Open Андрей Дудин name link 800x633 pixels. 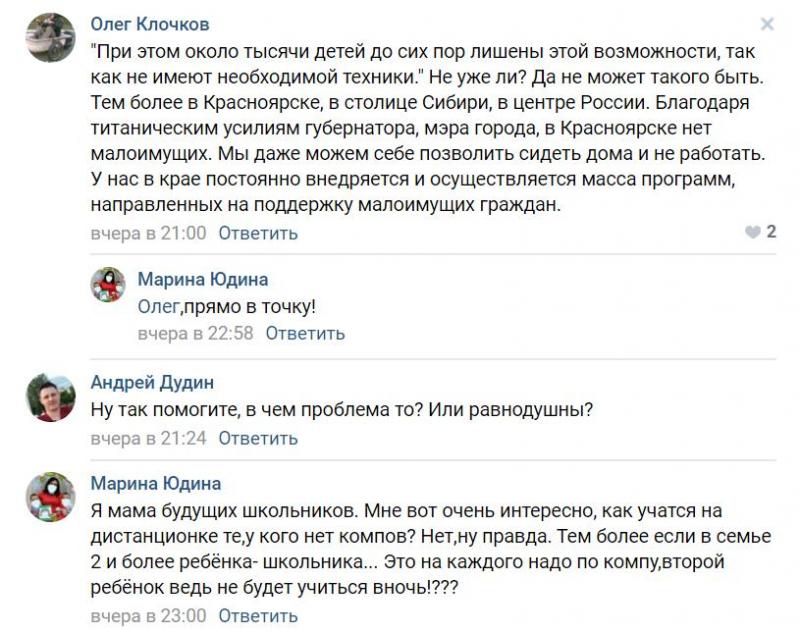click(152, 382)
